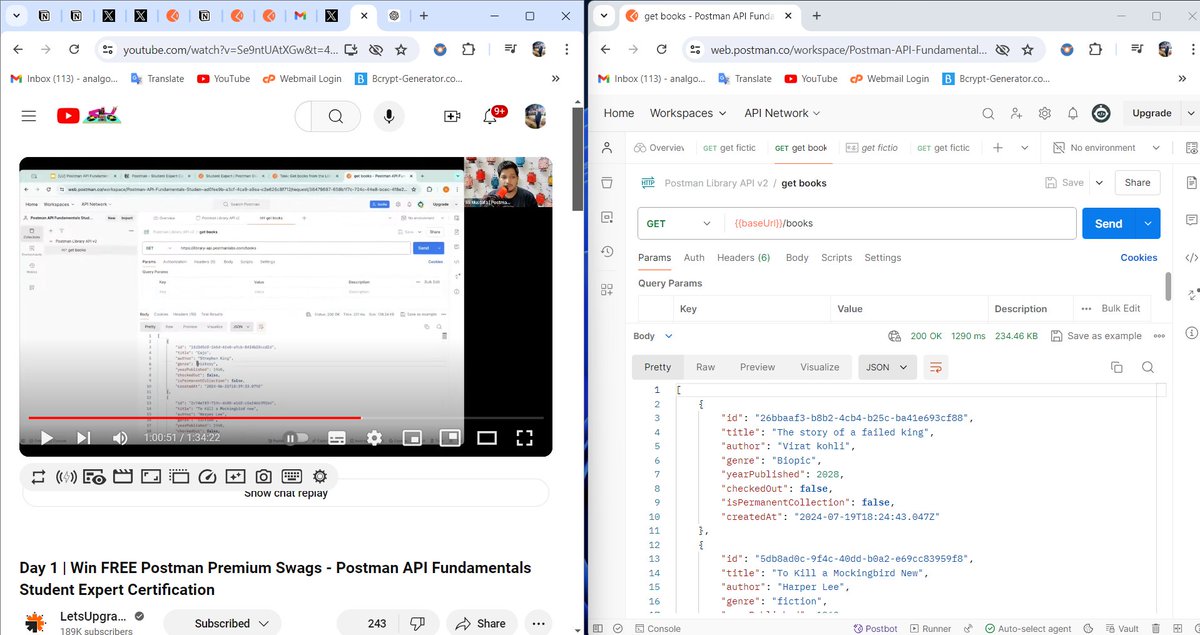Viewport: 1200px width, 635px height.
Task: Send the Postman request
Action: pos(1108,224)
